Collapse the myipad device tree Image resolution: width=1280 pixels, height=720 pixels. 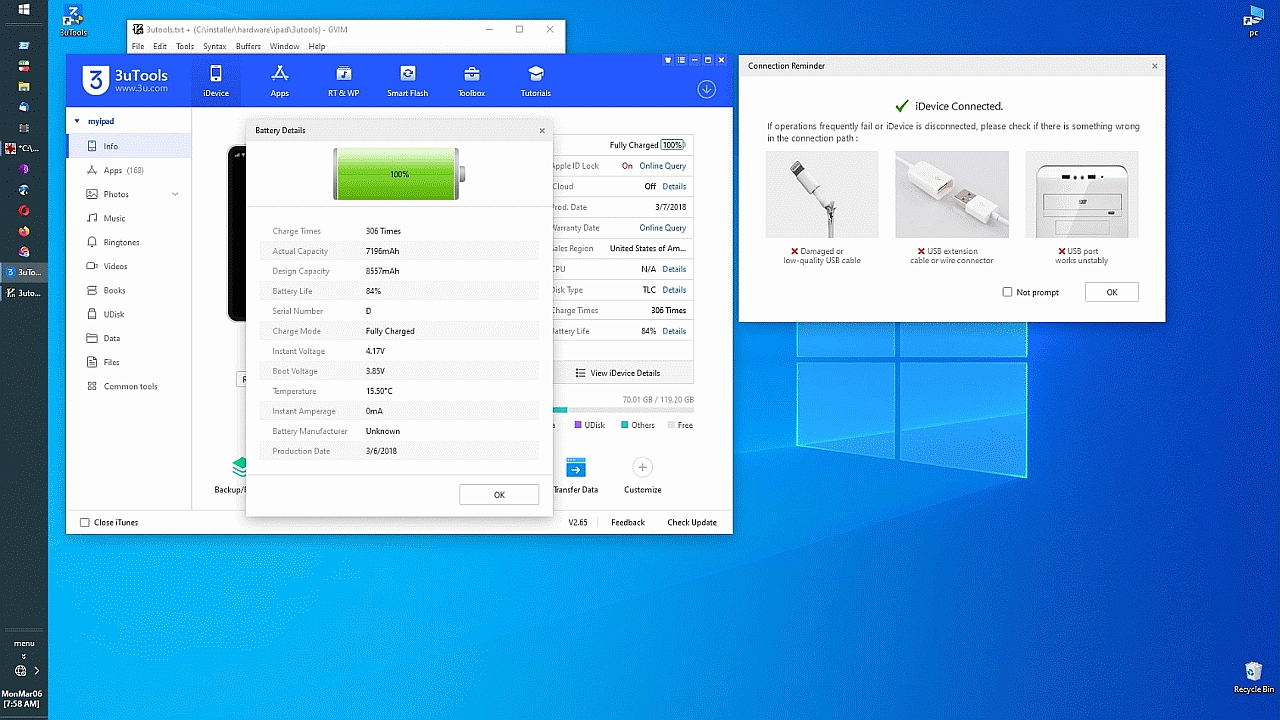77,121
